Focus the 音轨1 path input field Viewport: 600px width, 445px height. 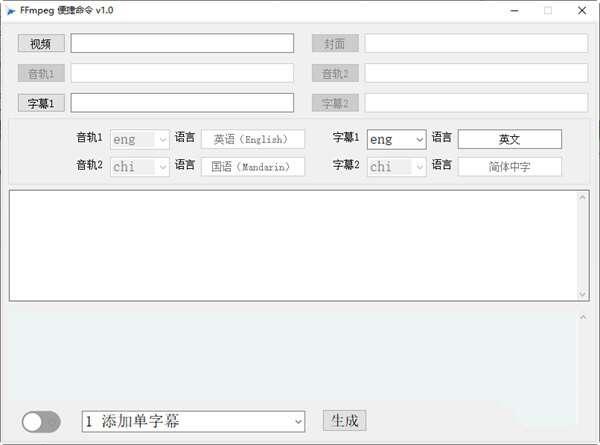182,73
